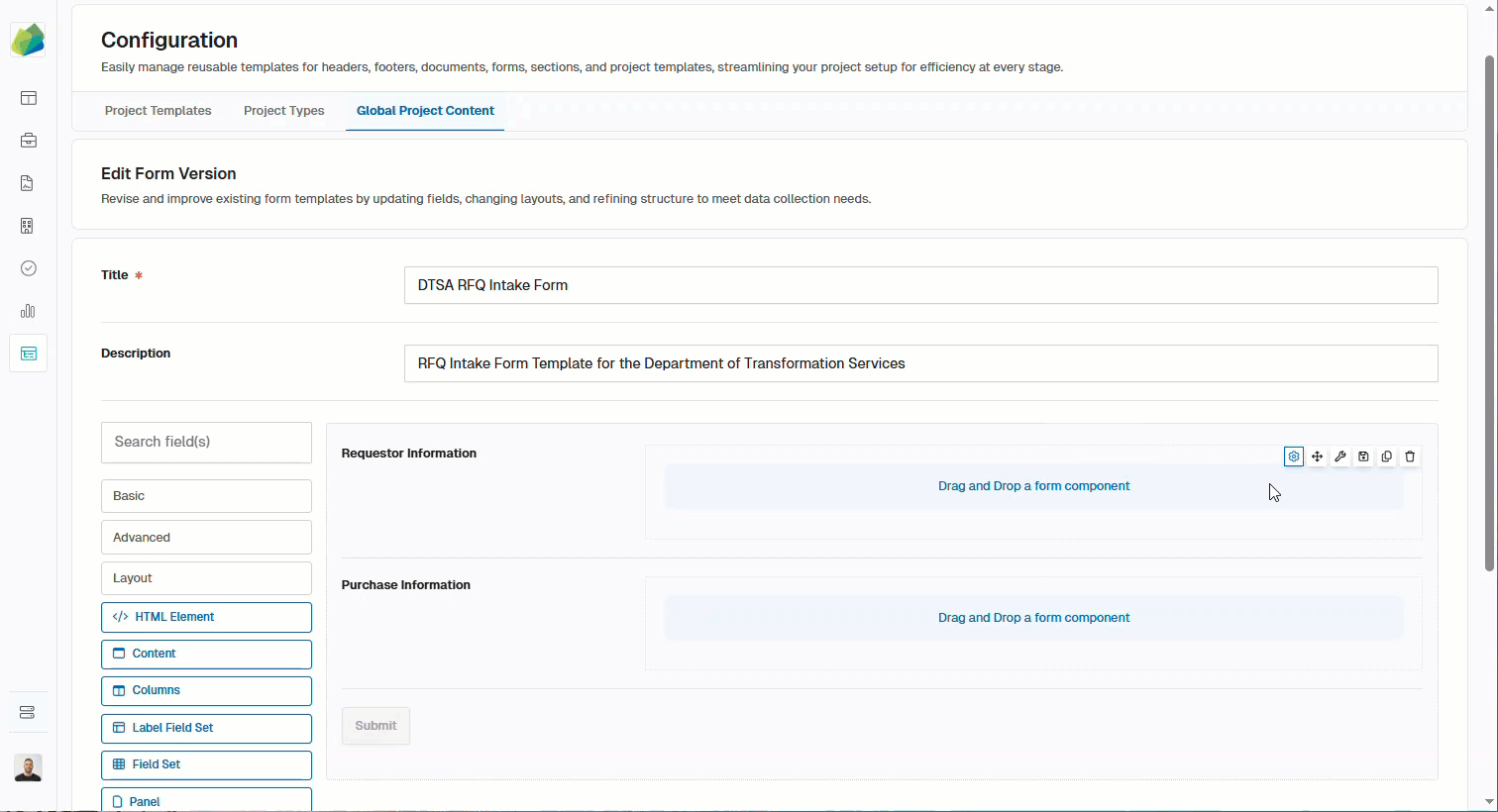Viewport: 1498px width, 812px height.
Task: Click the gear settings icon on Requestor panel
Action: coord(1294,457)
